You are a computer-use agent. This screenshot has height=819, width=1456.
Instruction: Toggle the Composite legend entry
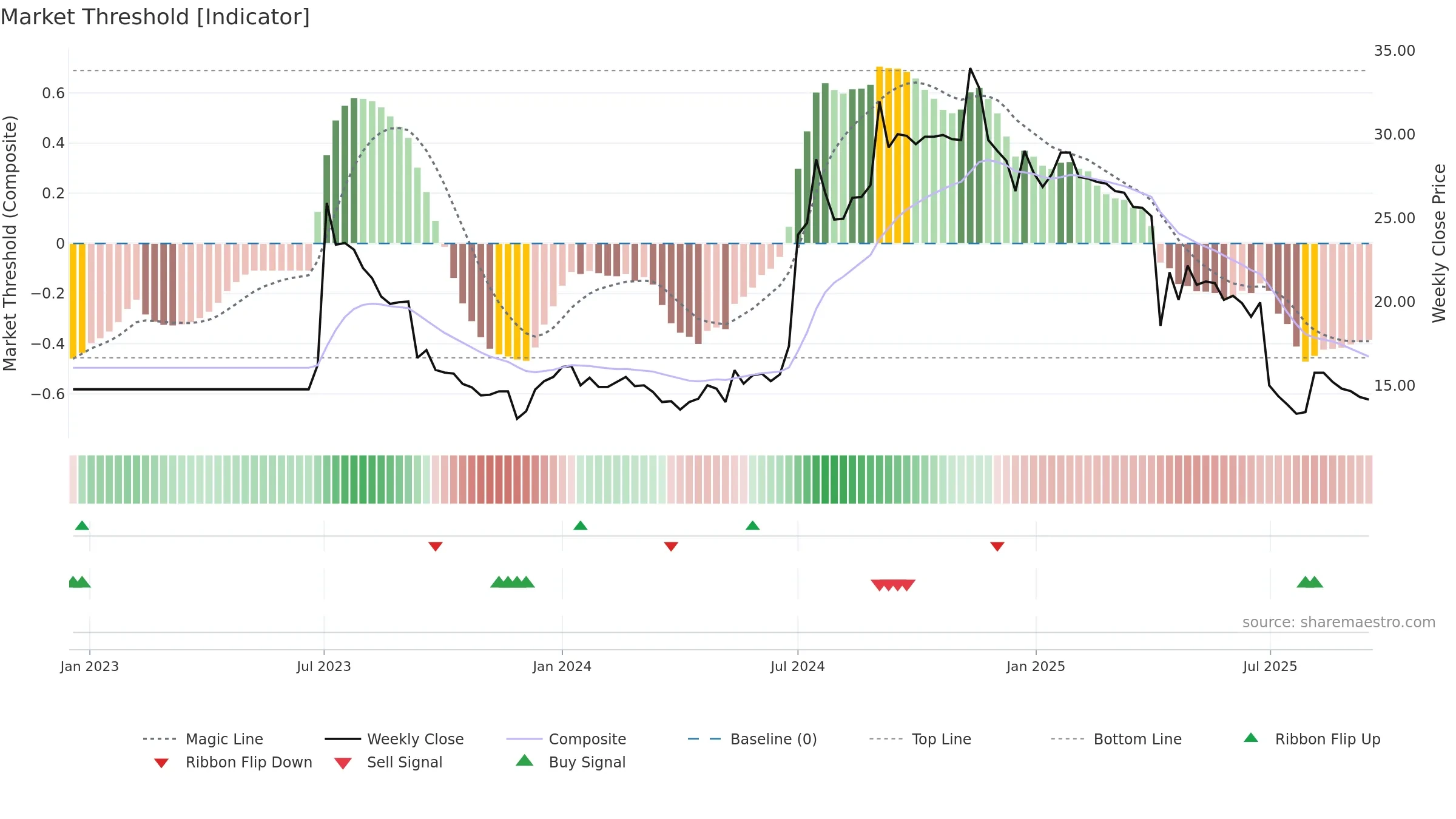pos(566,739)
